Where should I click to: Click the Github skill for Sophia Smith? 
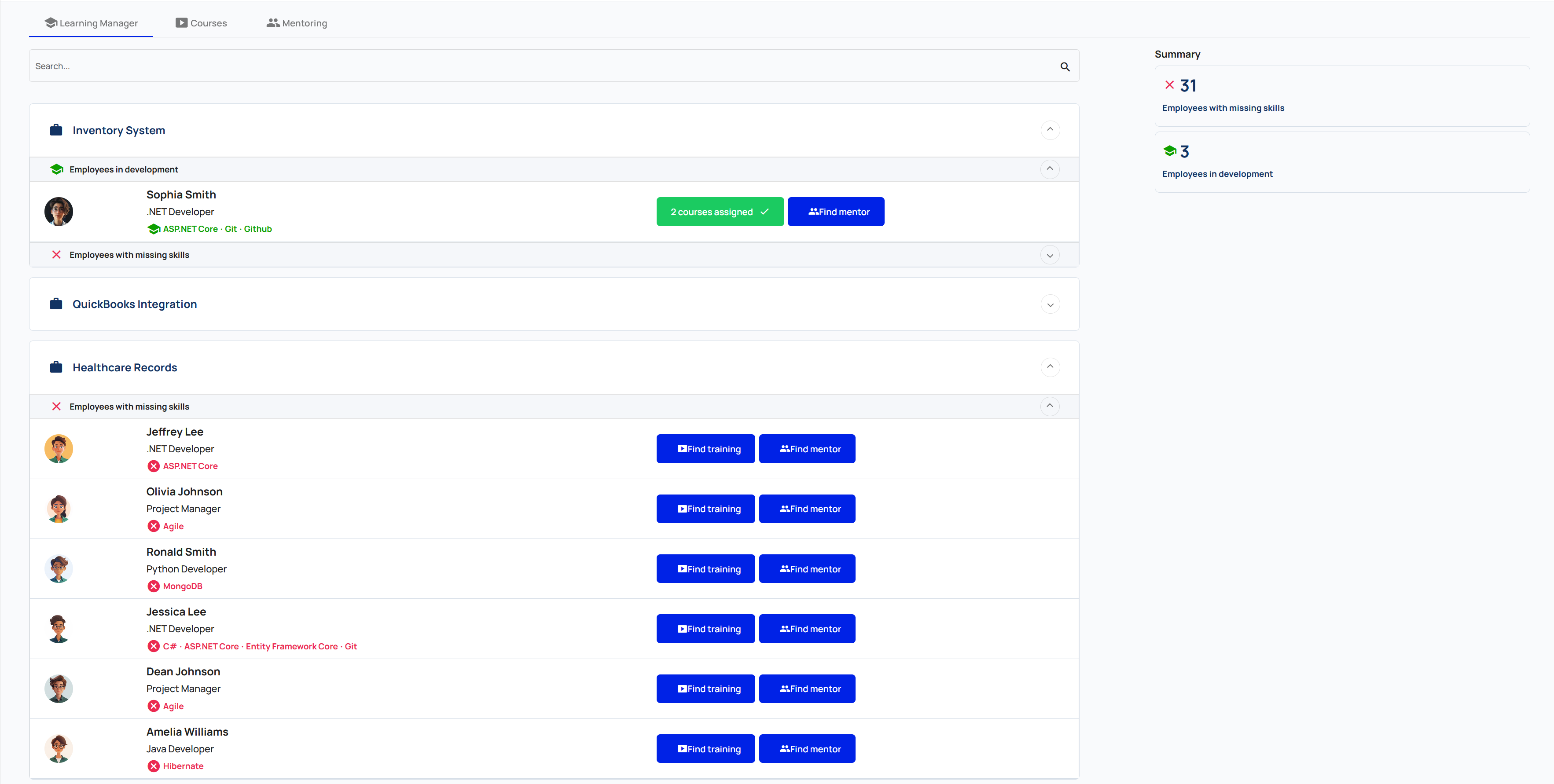[257, 229]
